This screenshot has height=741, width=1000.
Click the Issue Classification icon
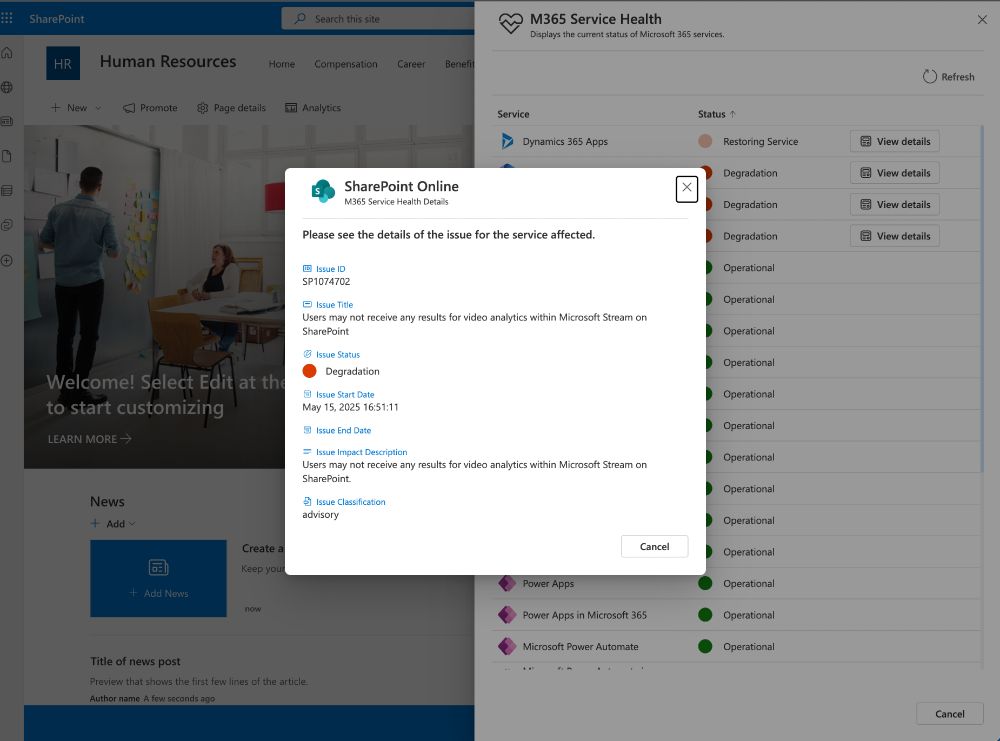click(307, 501)
